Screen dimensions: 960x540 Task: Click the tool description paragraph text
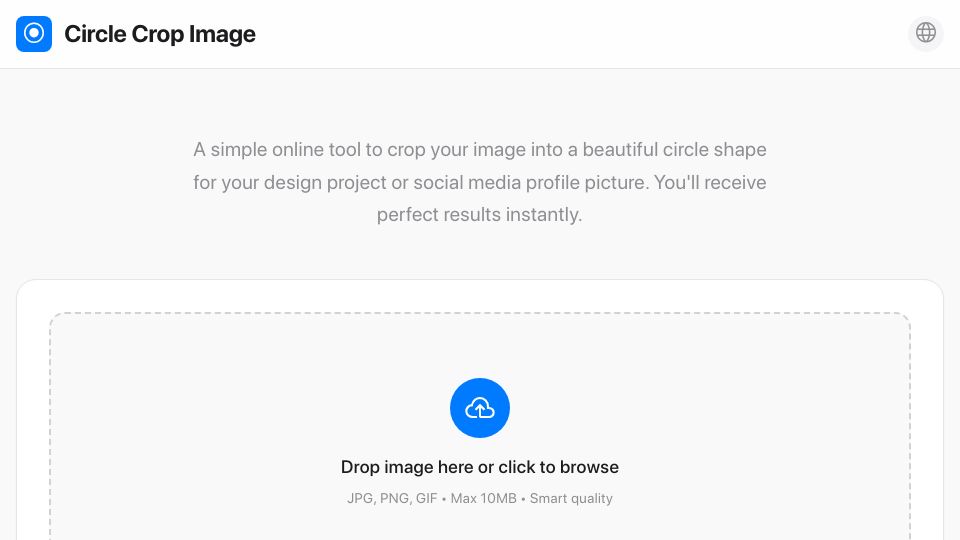pyautogui.click(x=479, y=182)
